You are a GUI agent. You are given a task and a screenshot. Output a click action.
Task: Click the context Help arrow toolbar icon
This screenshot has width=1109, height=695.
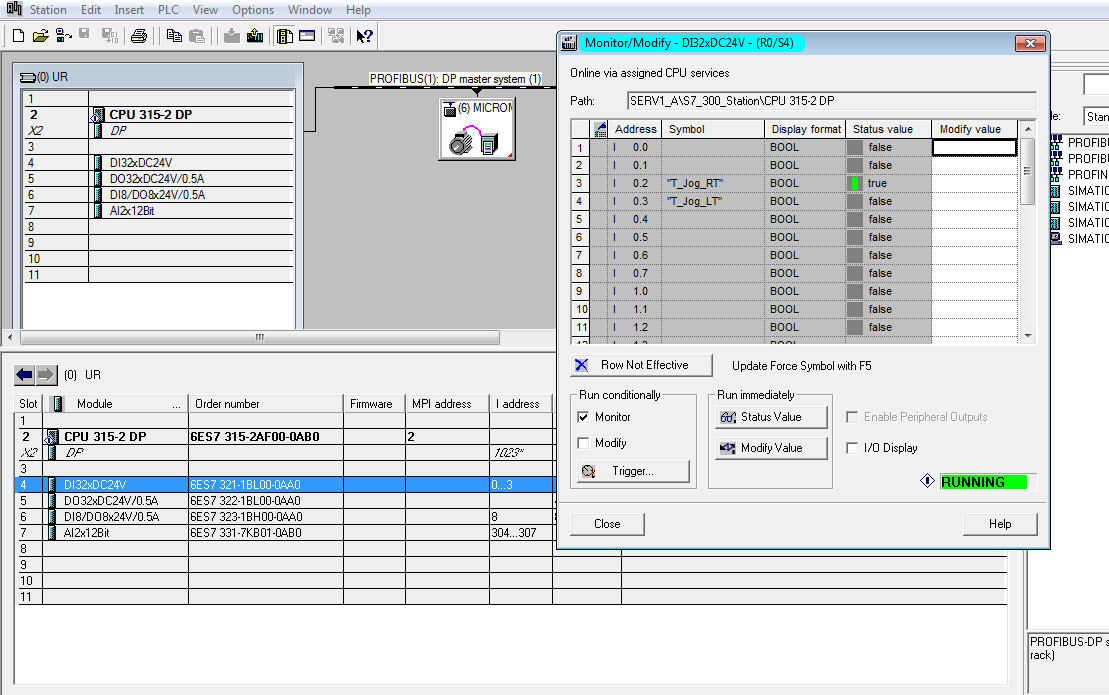tap(364, 35)
